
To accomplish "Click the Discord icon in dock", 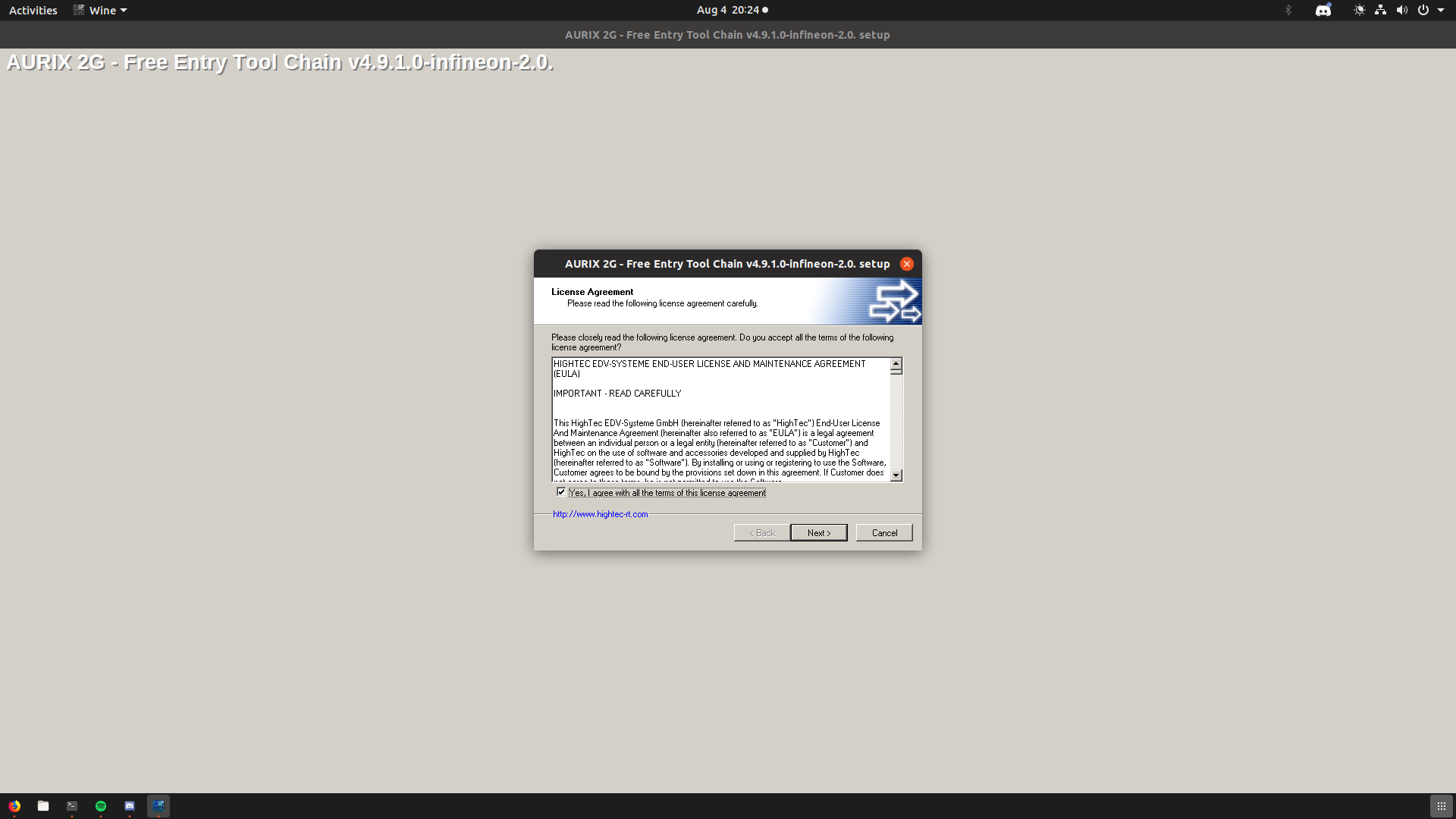I will pyautogui.click(x=130, y=806).
